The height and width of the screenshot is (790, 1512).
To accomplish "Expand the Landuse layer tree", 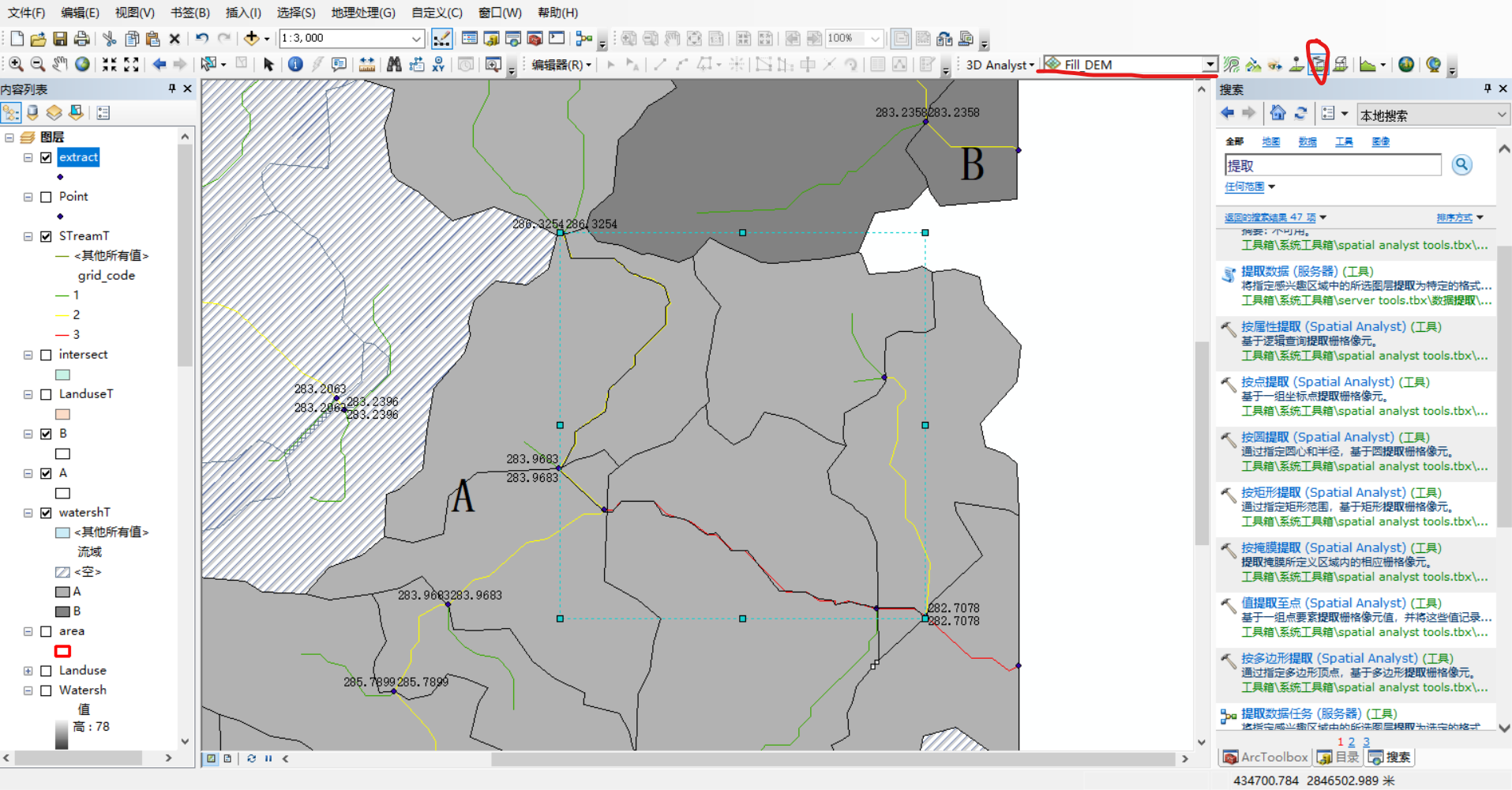I will point(28,671).
